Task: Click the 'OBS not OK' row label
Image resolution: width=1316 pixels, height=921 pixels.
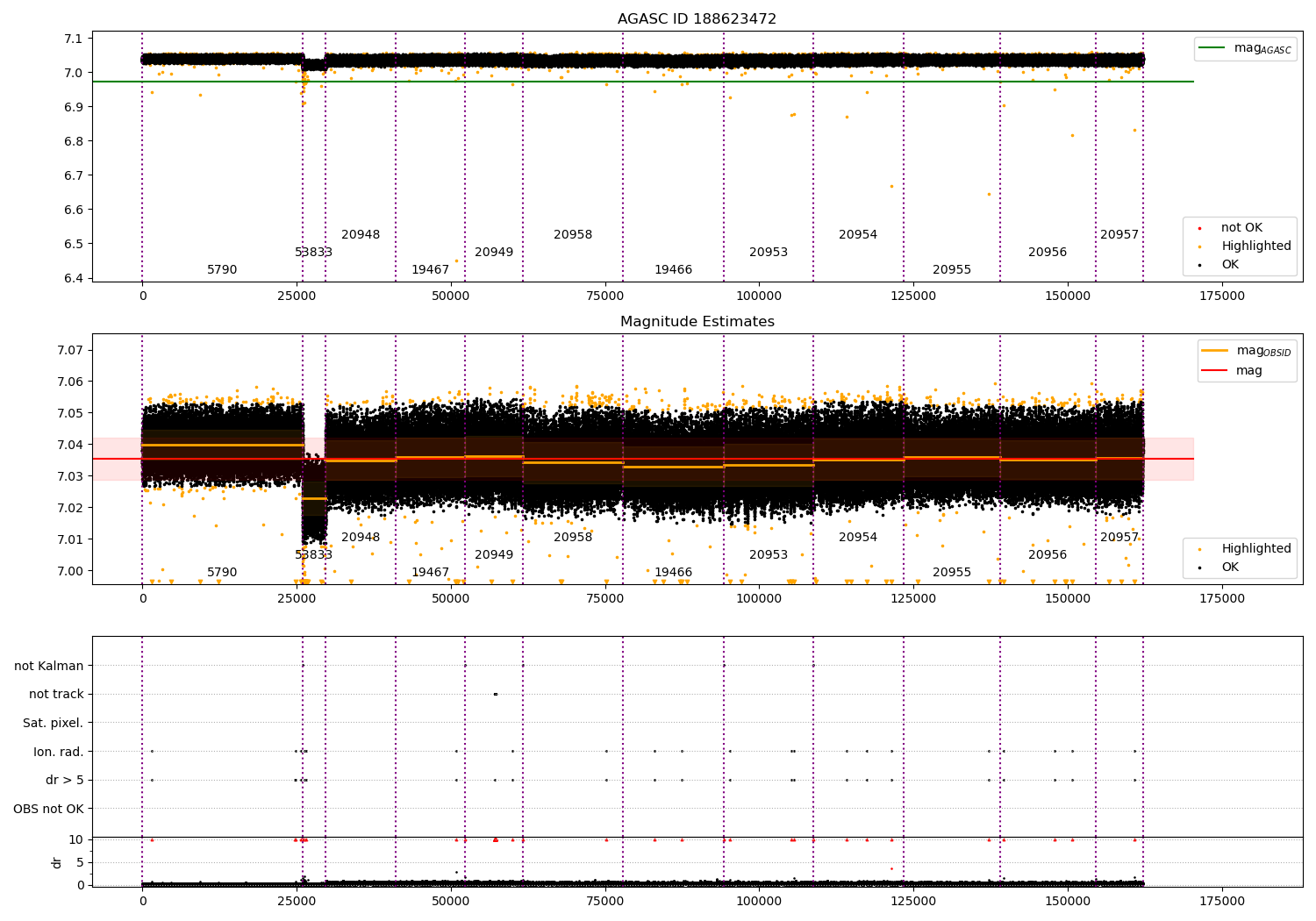Action: (x=48, y=810)
